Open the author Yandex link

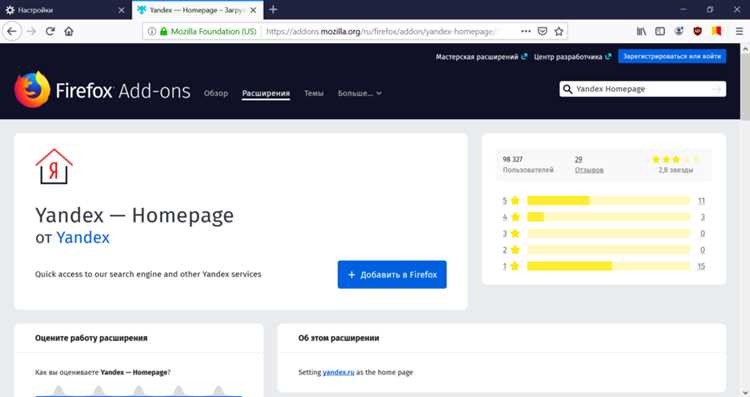[x=83, y=238]
